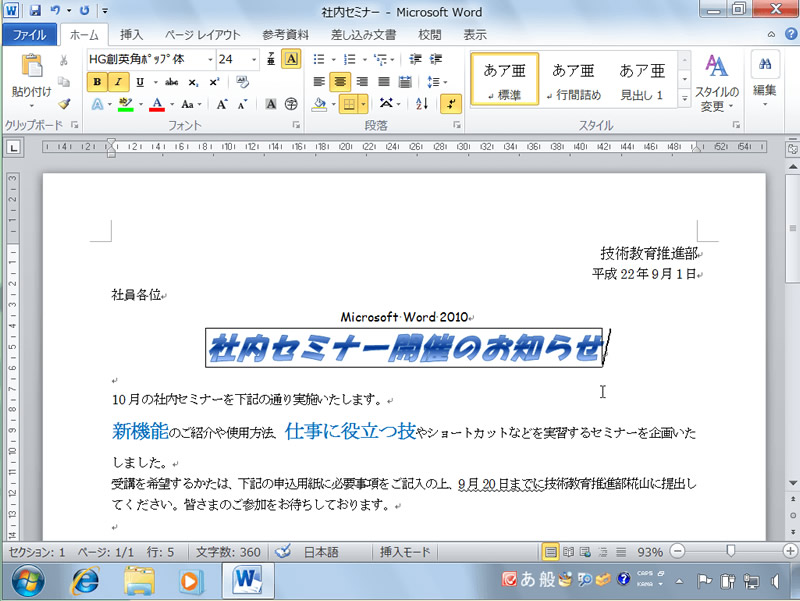
Task: Click the Sort icon
Action: [x=422, y=104]
